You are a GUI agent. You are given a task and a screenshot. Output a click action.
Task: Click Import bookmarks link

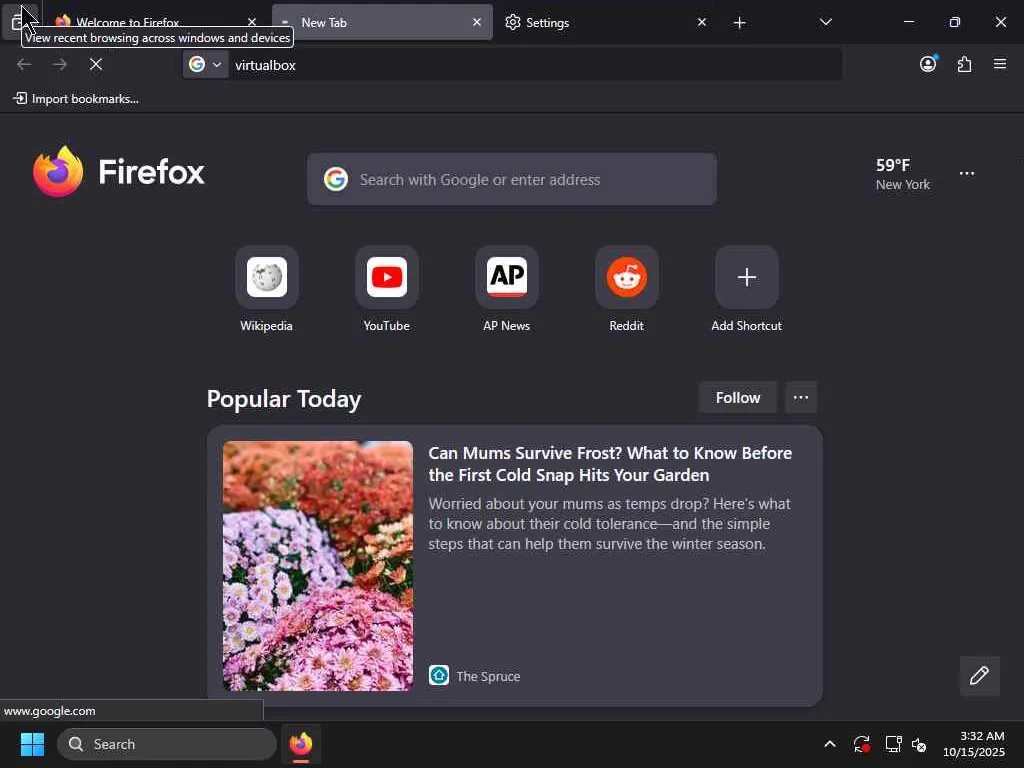76,99
